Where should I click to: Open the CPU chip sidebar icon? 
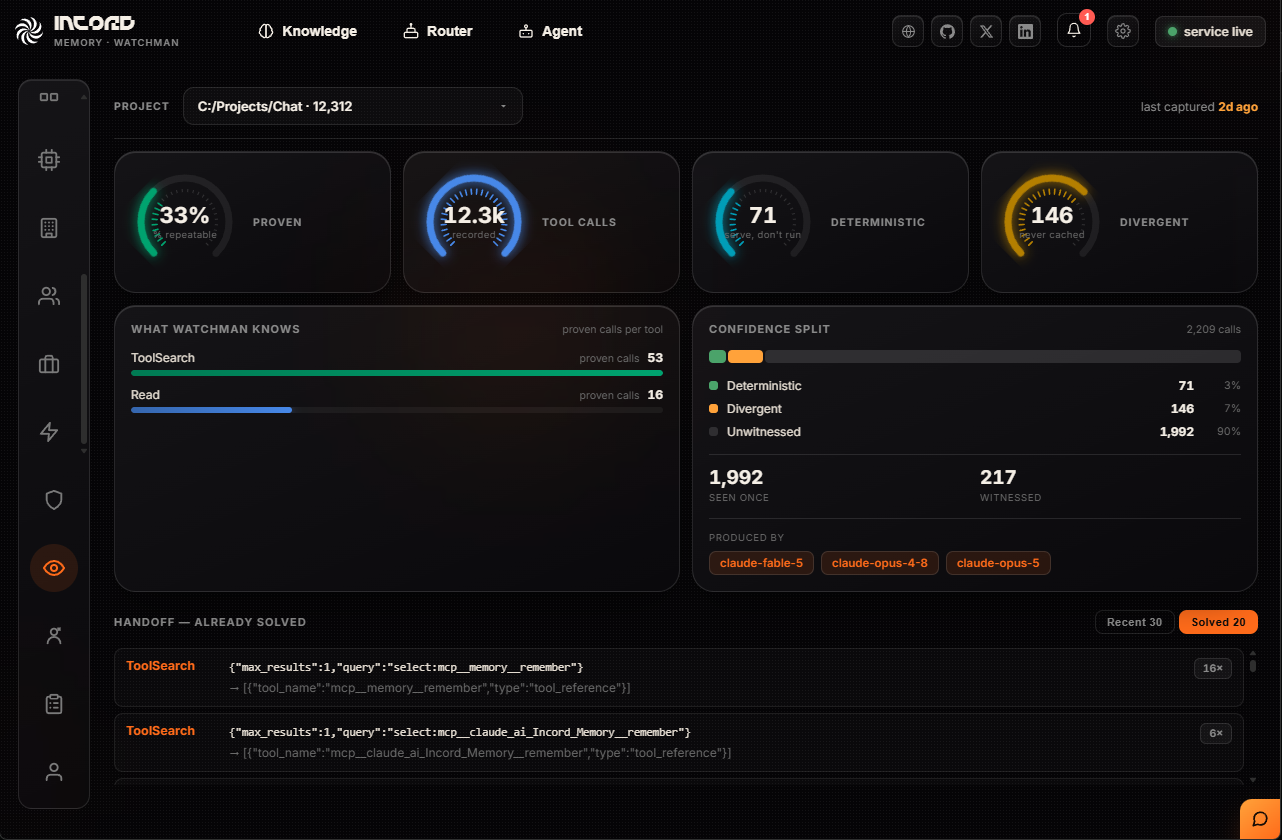[x=49, y=160]
